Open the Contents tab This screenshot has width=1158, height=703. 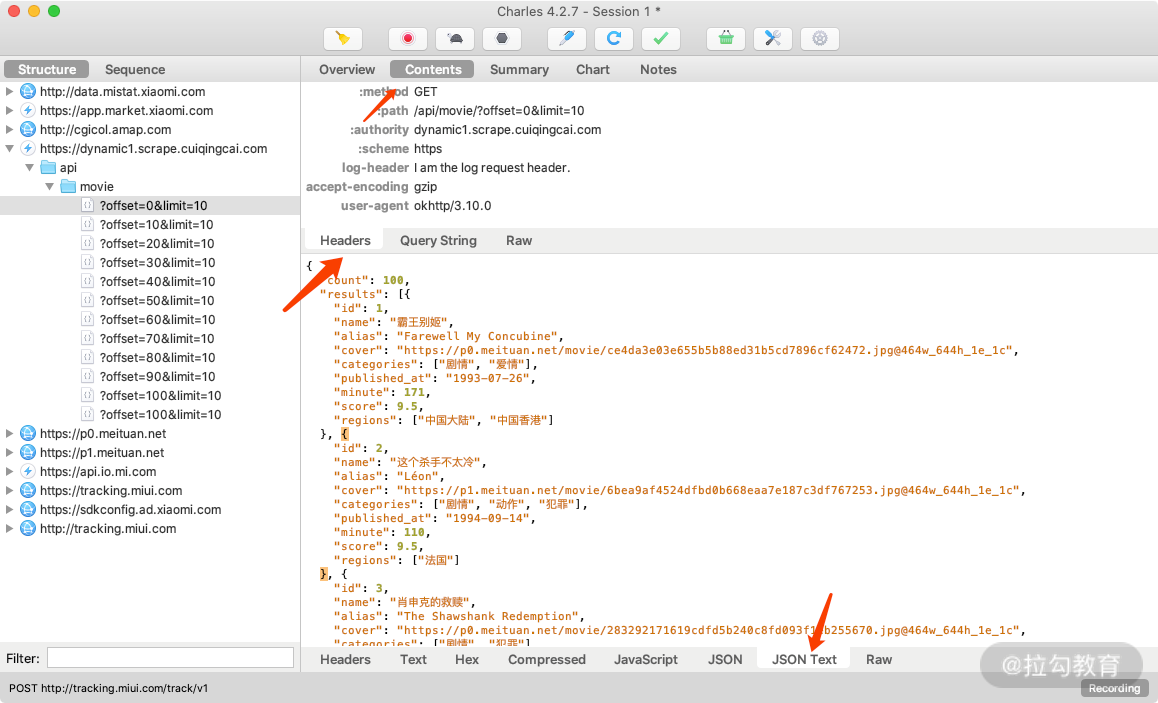tap(433, 69)
